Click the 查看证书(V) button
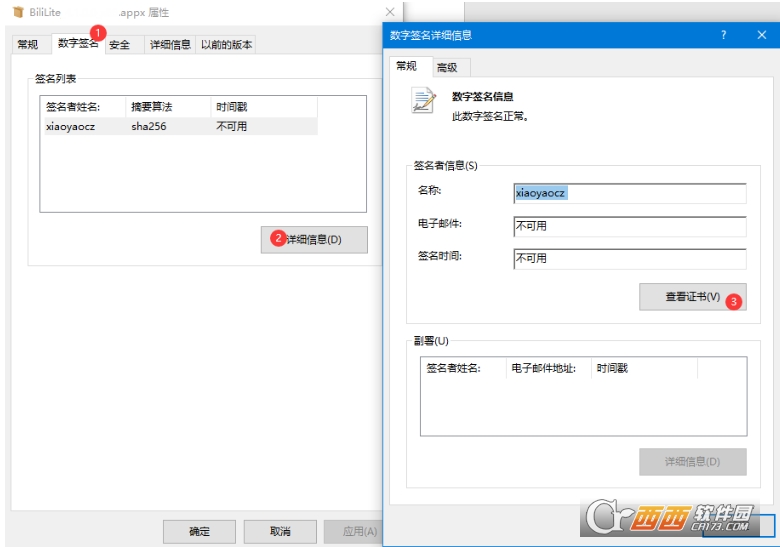 [x=692, y=297]
